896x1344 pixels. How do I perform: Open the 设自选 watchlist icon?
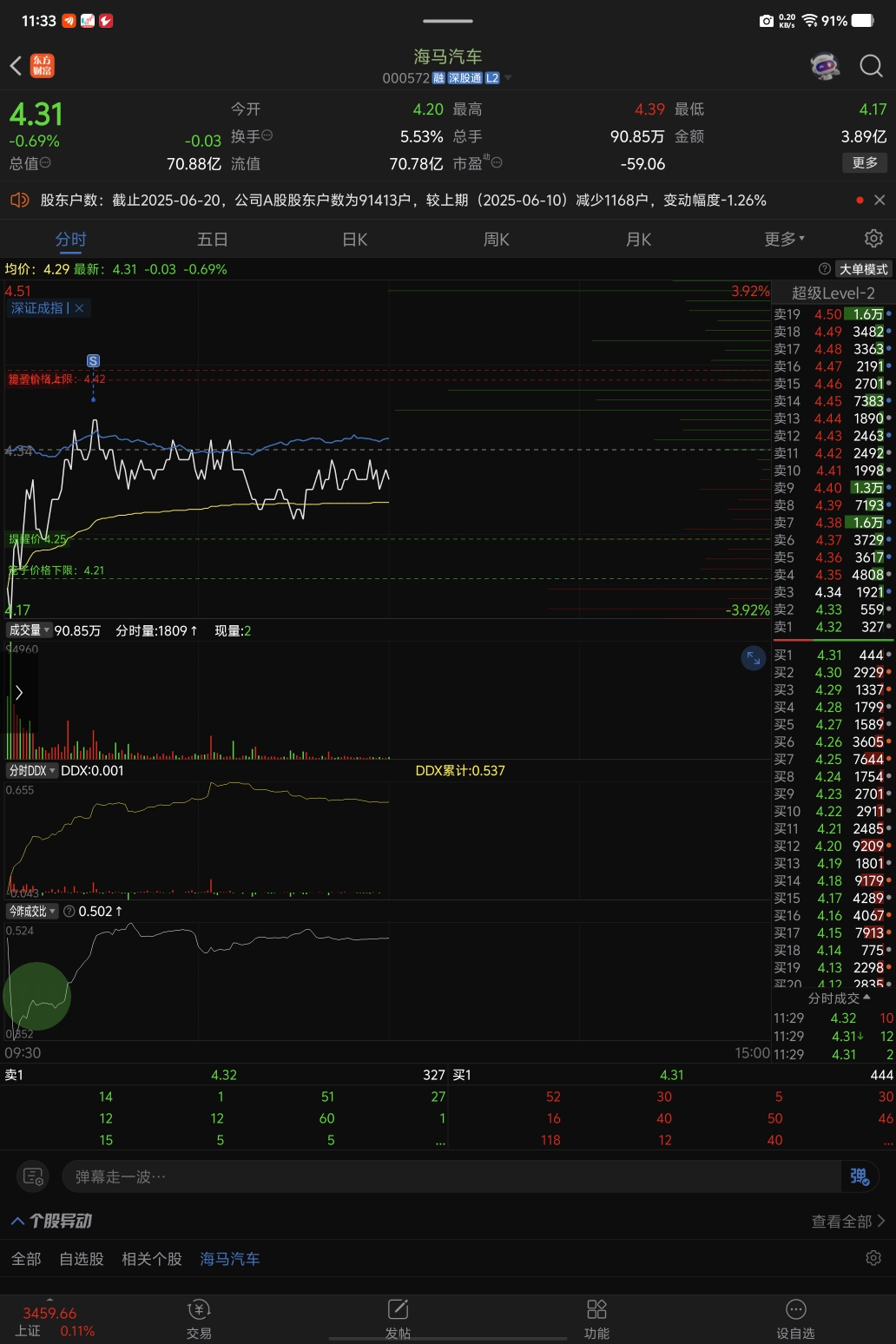coord(795,1320)
